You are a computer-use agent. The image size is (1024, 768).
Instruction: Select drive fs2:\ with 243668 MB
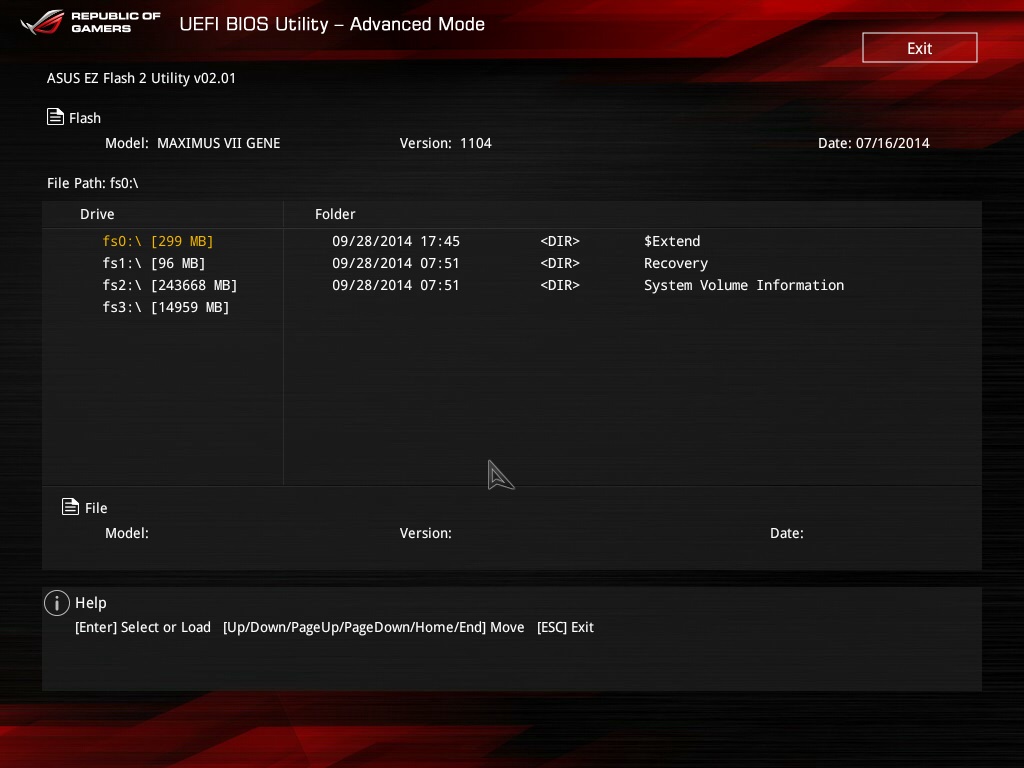click(170, 285)
